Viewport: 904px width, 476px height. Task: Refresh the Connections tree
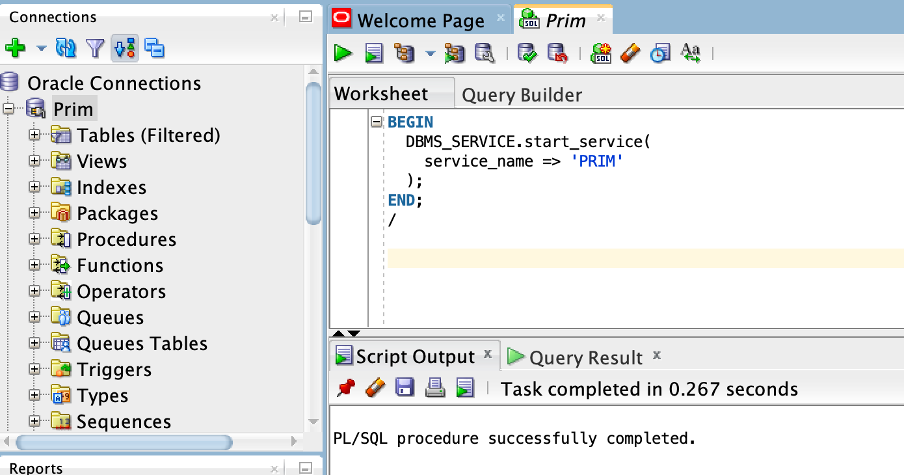pyautogui.click(x=66, y=48)
